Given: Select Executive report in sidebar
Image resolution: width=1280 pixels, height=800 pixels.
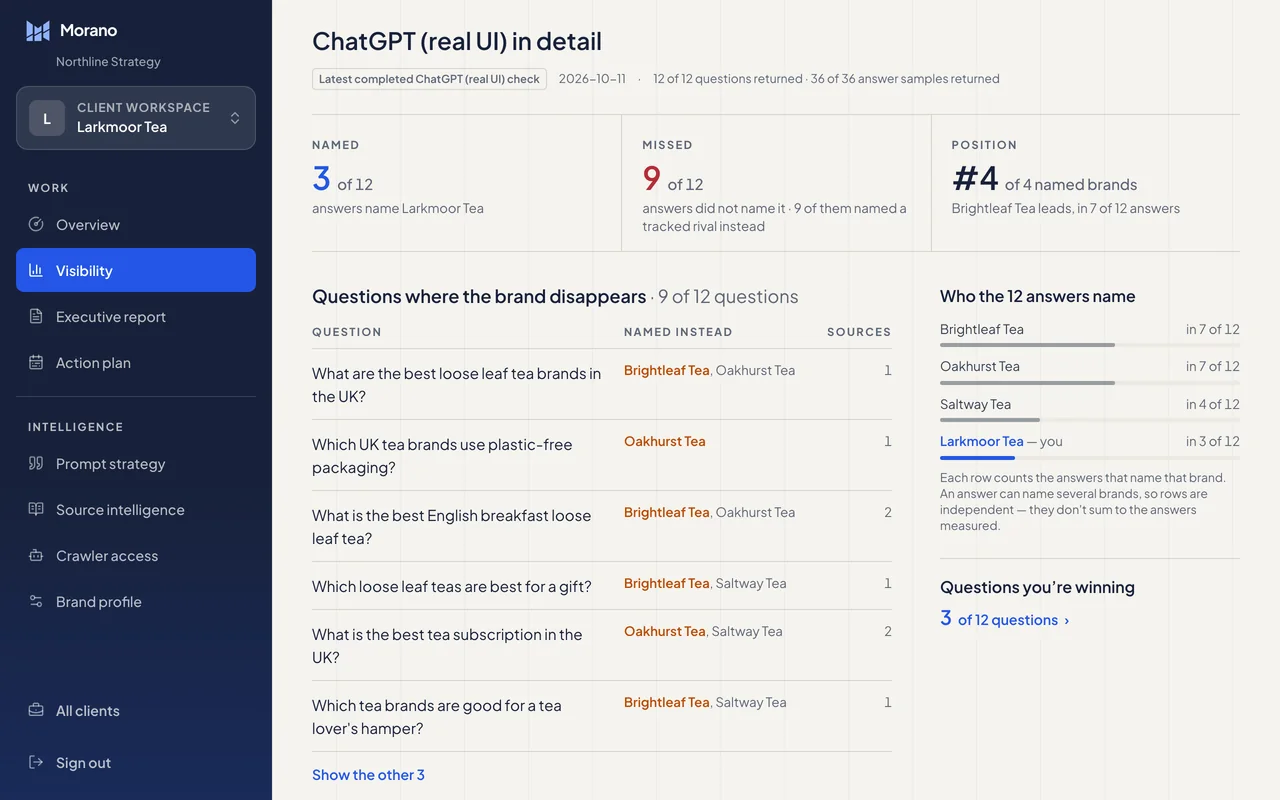Looking at the screenshot, I should pos(136,316).
